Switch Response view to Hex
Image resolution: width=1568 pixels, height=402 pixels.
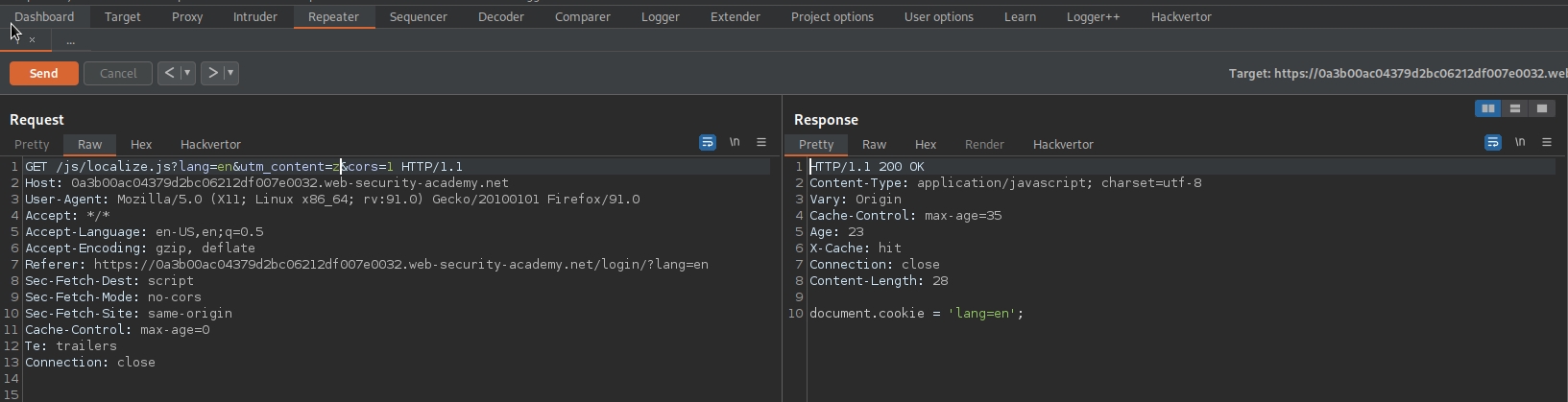pos(926,144)
